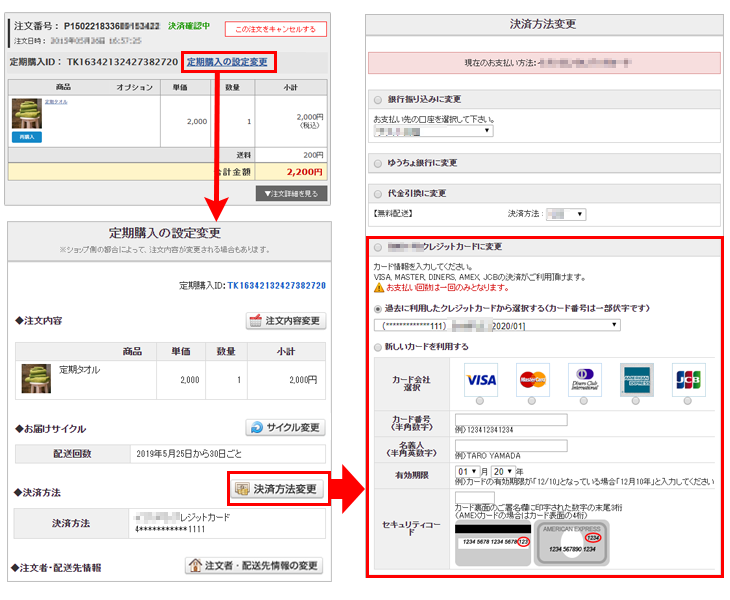Select the 代金引換に変更 radio option

click(378, 194)
